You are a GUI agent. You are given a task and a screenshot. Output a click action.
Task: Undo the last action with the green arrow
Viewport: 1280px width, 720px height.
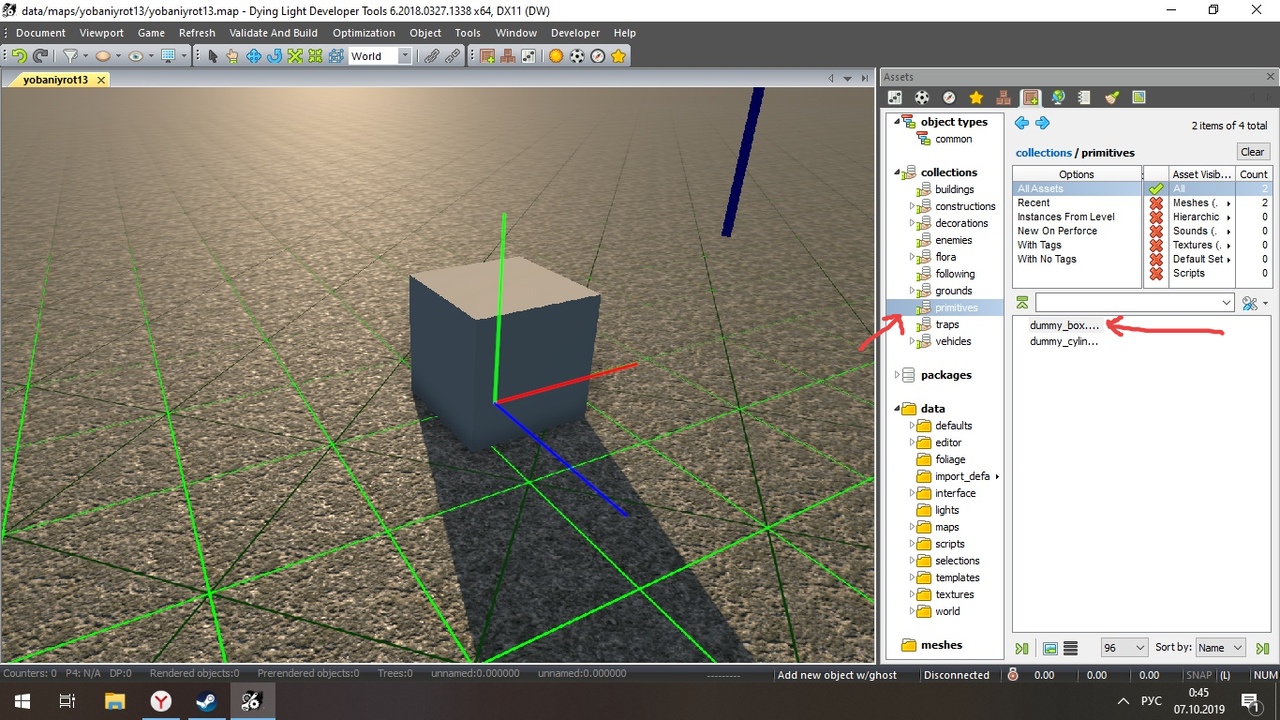point(19,56)
